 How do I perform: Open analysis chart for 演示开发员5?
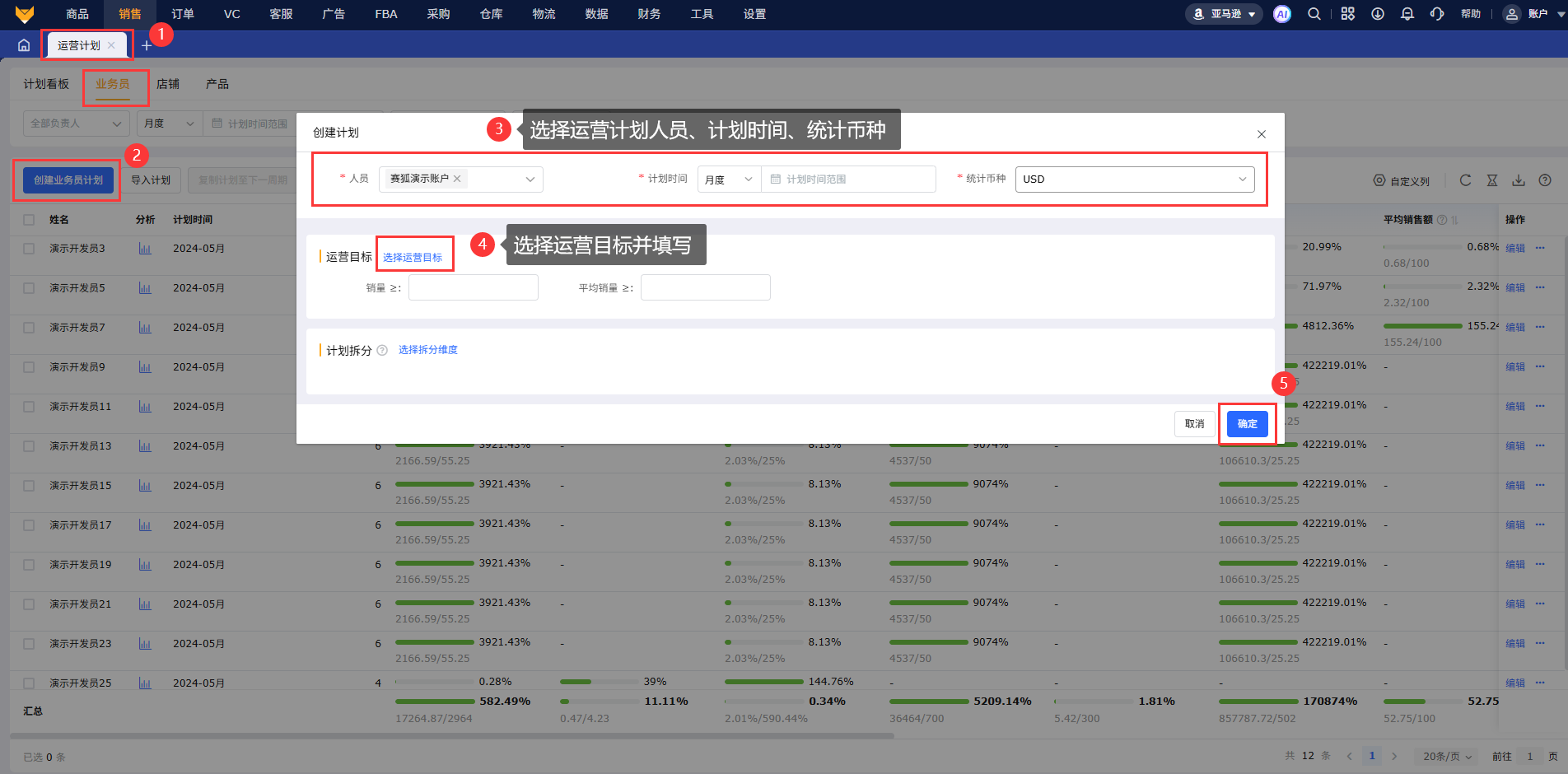(145, 288)
